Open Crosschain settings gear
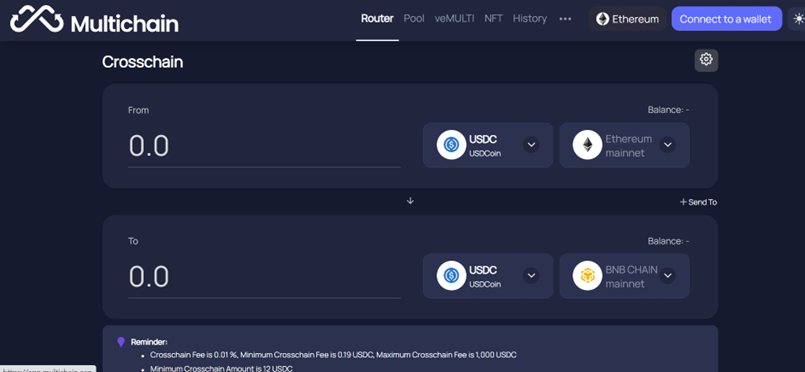805x372 pixels. pos(706,60)
